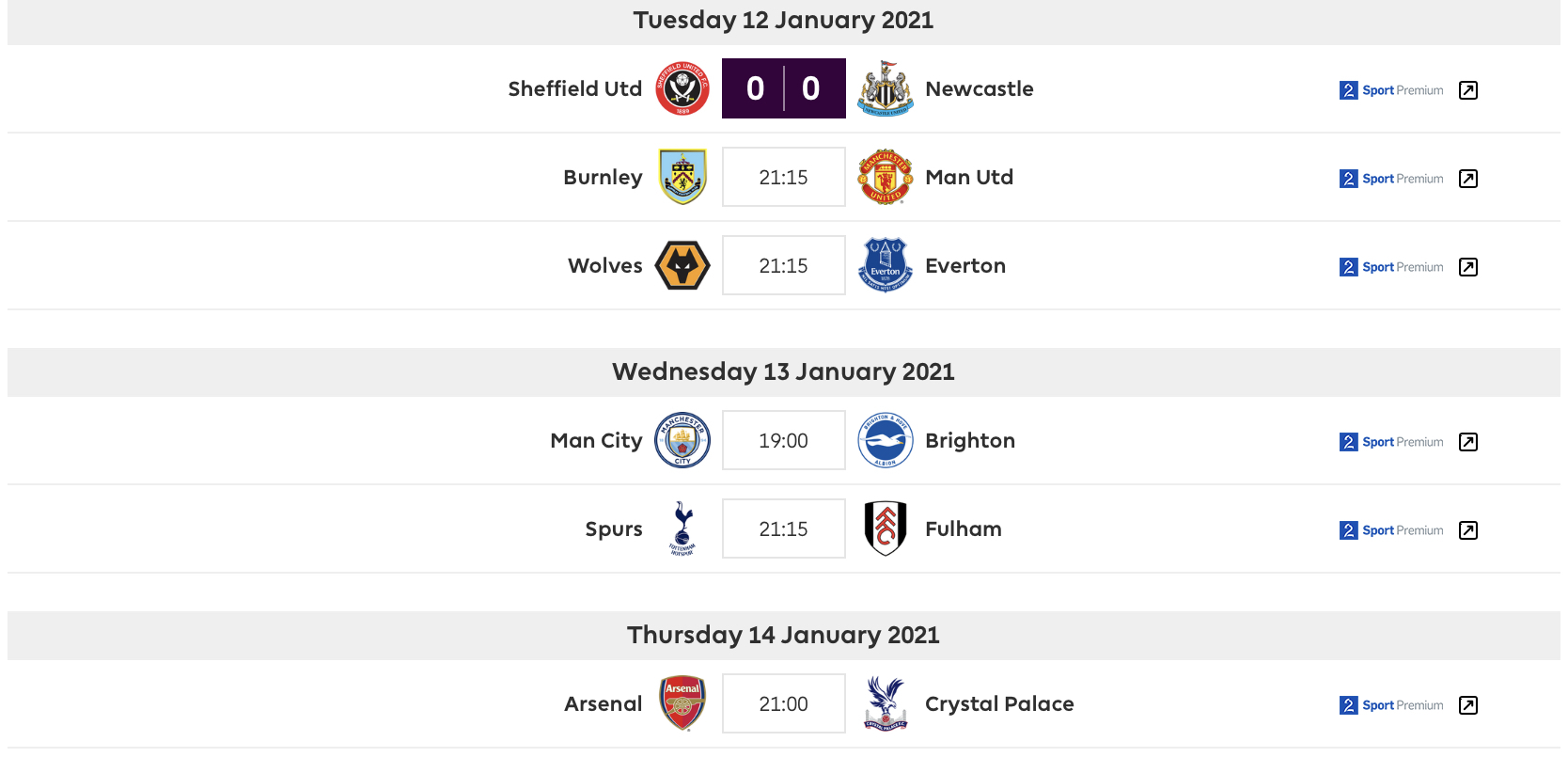Click the Wednesday 13 January 2021 header
The height and width of the screenshot is (757, 1568).
tap(784, 371)
